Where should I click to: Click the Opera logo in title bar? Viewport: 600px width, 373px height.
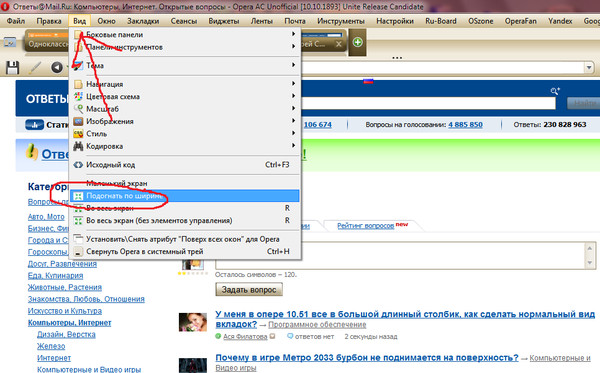click(5, 7)
